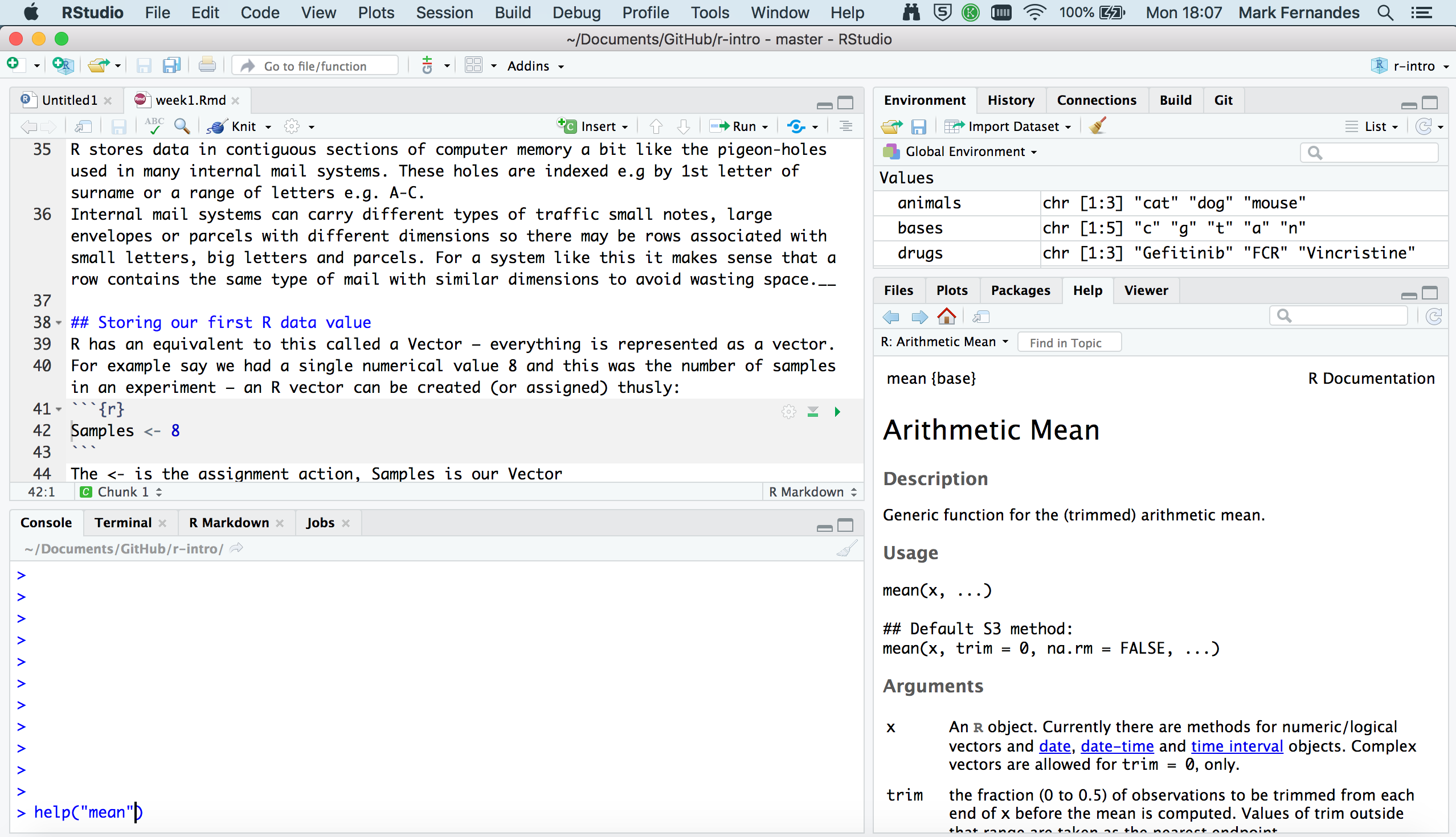Click the version control icon in main toolbar
Viewport: 1456px width, 837px height.
(427, 65)
